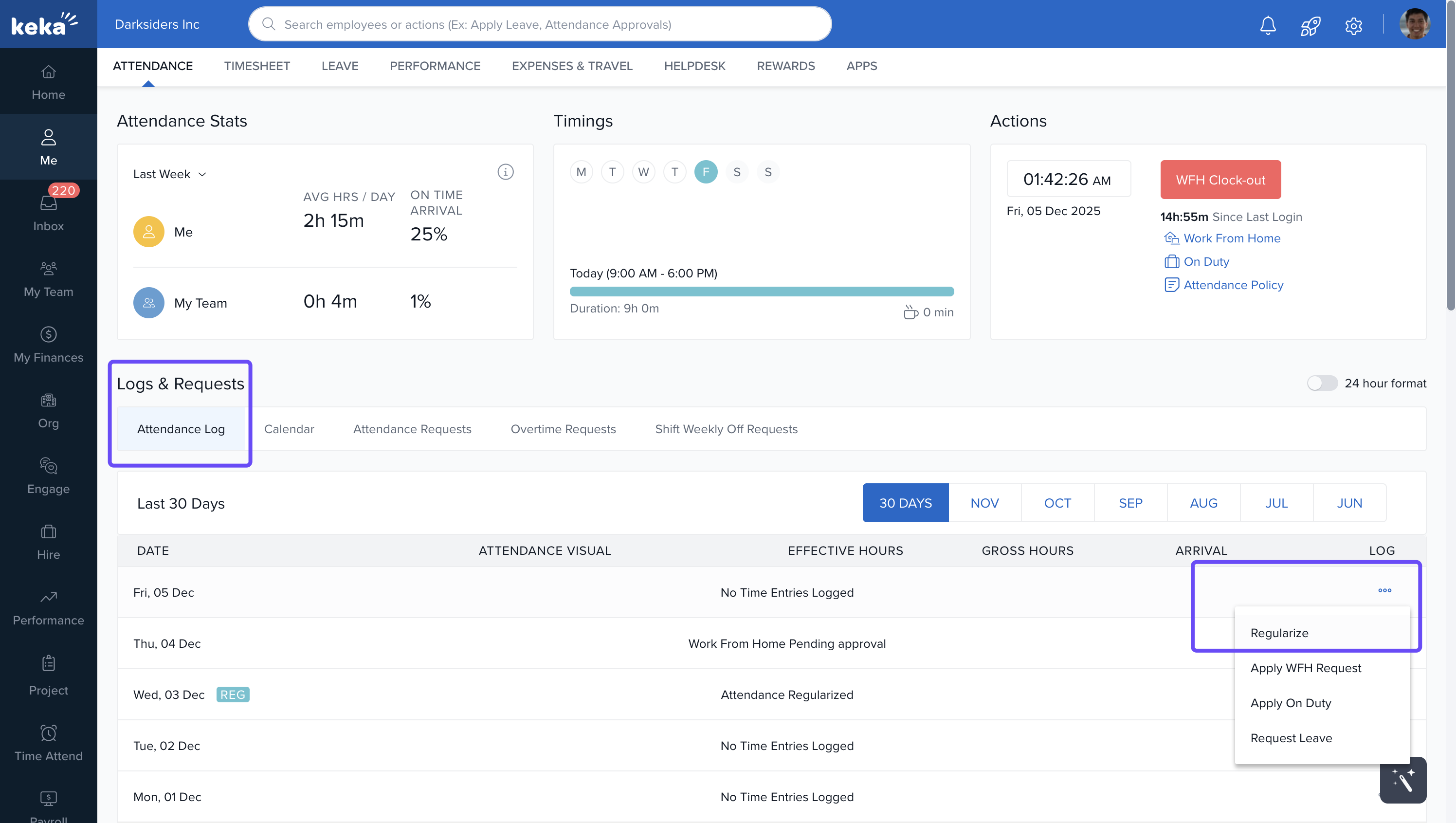
Task: Open the settings gear icon
Action: click(1353, 25)
